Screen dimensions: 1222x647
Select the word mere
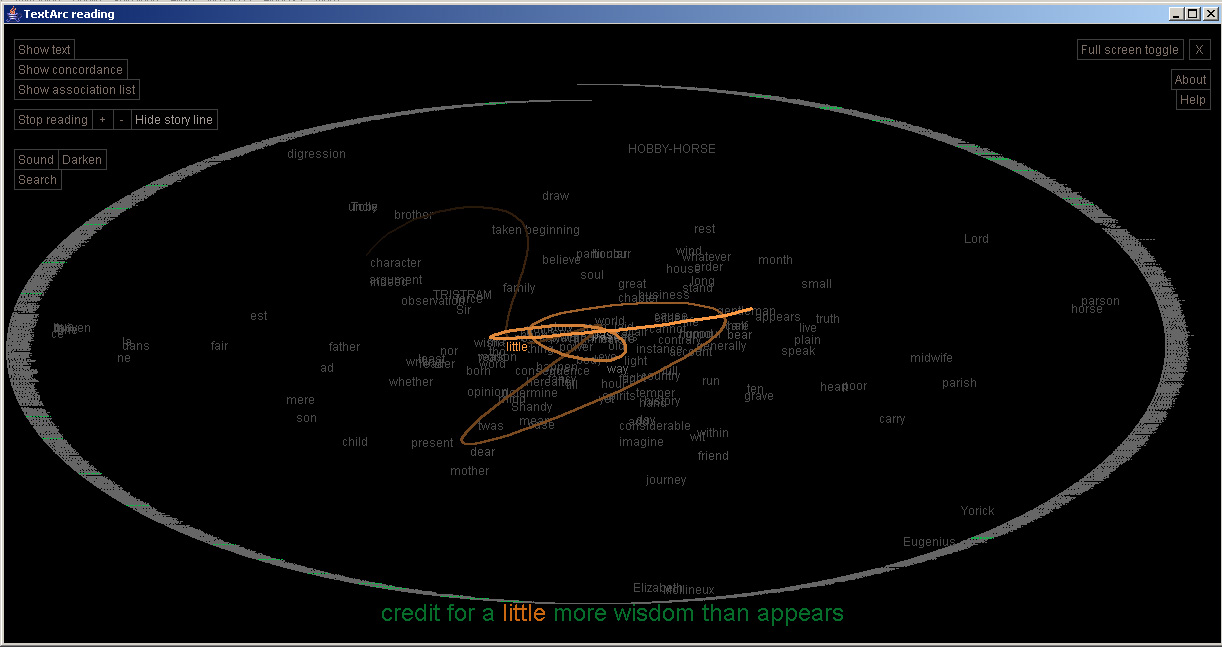pos(300,400)
